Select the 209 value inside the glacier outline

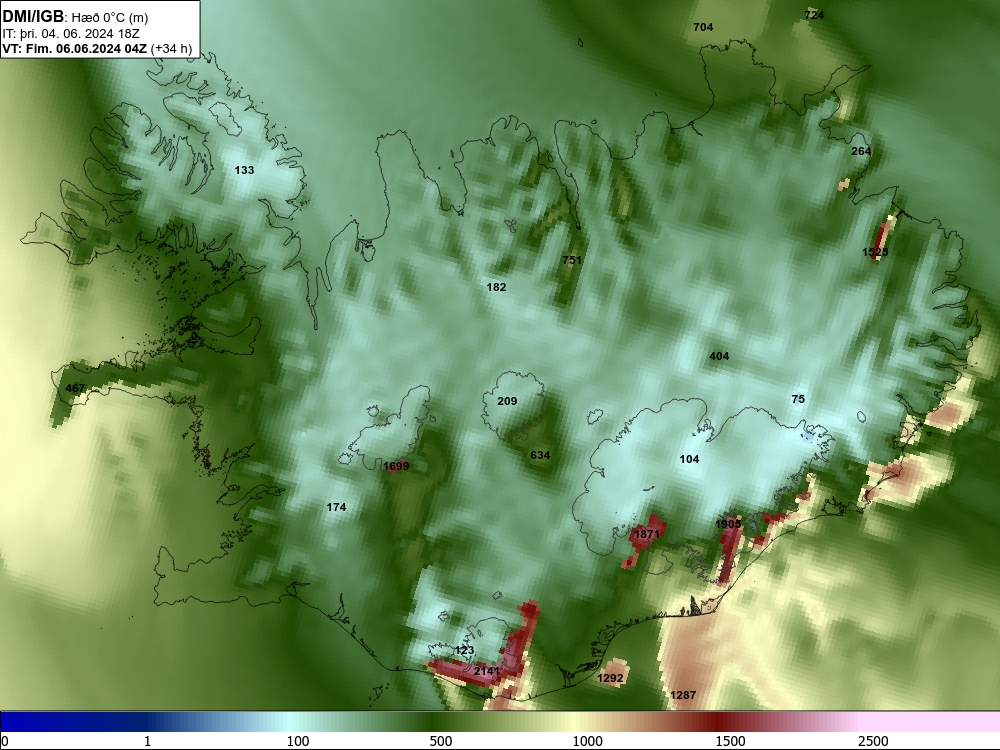(507, 401)
